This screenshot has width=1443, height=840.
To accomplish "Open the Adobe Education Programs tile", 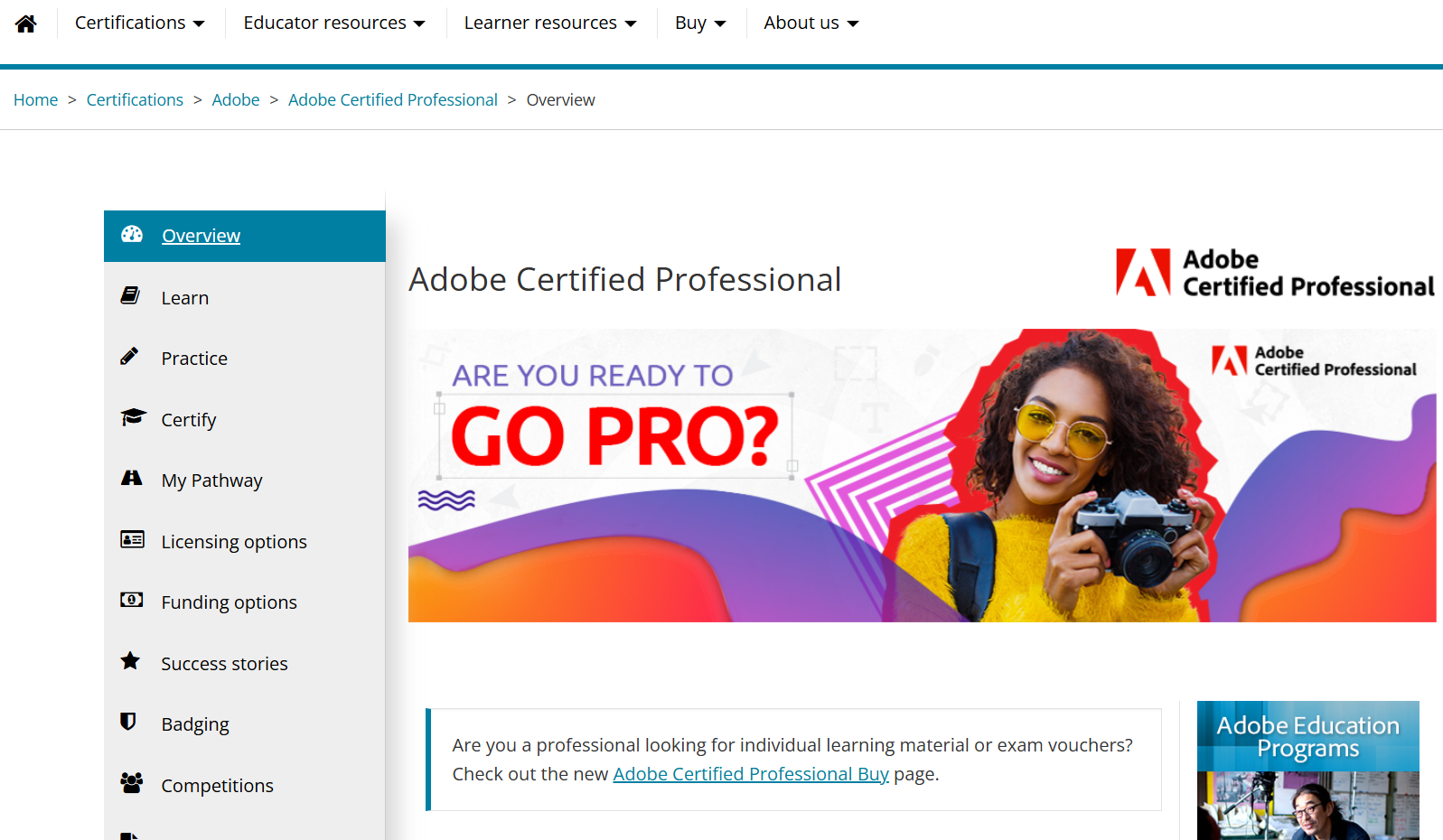I will [1307, 770].
